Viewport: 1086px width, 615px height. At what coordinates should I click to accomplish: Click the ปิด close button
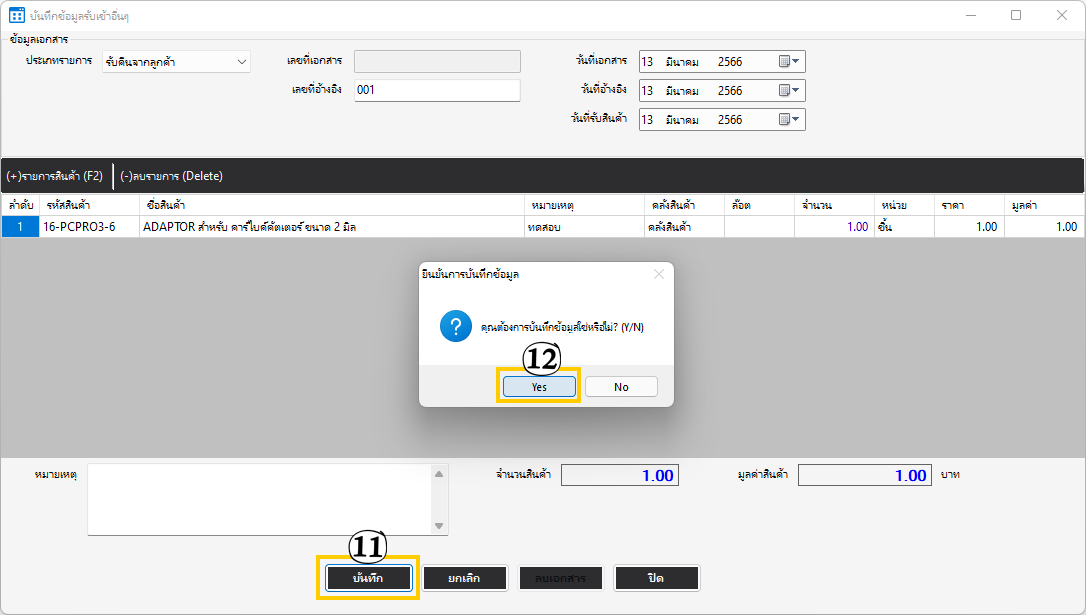click(656, 578)
